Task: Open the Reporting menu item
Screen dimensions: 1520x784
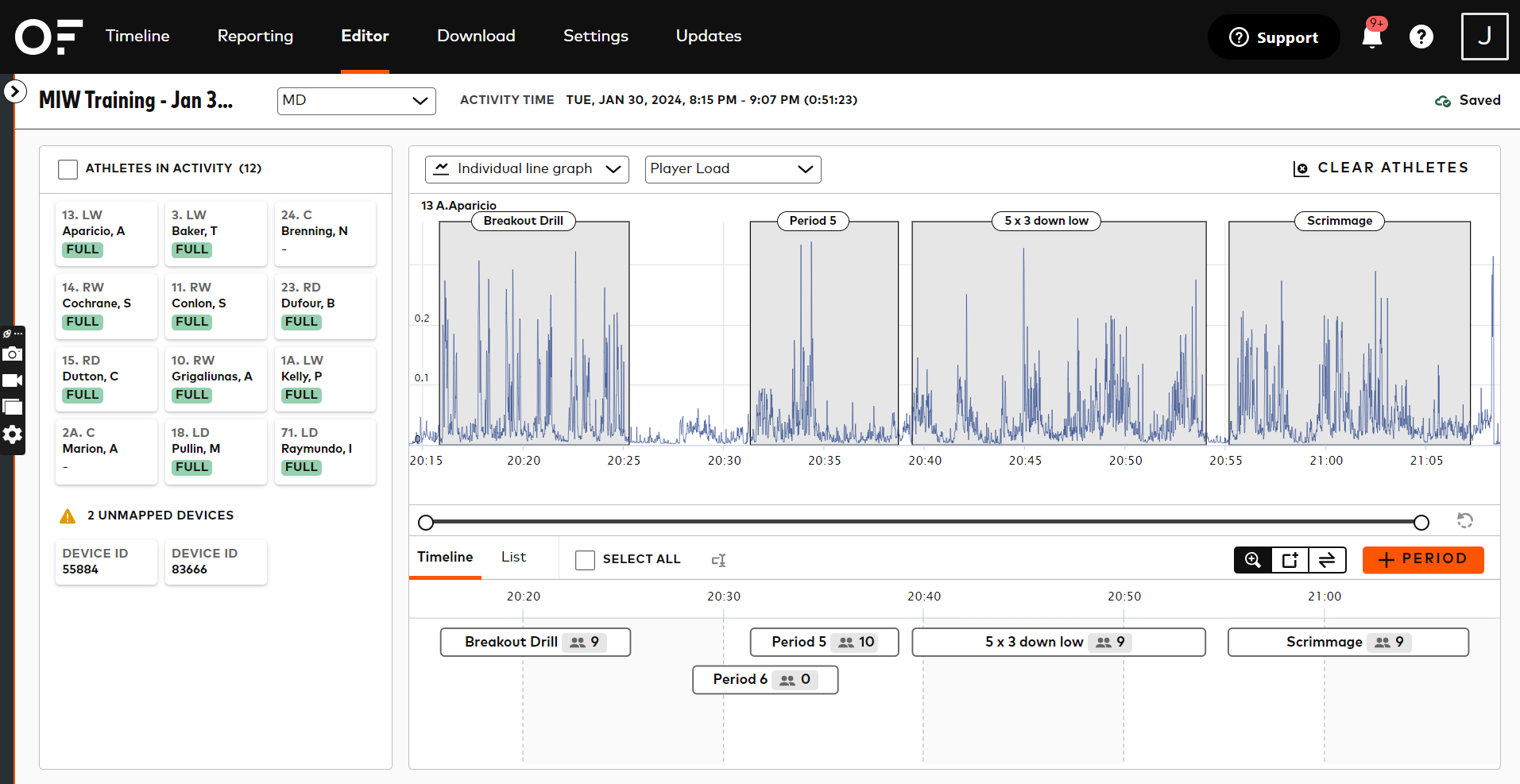Action: [255, 36]
